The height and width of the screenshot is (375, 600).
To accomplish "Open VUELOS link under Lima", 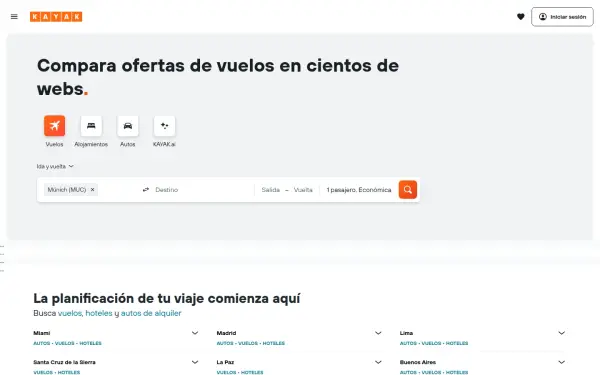I will [431, 343].
